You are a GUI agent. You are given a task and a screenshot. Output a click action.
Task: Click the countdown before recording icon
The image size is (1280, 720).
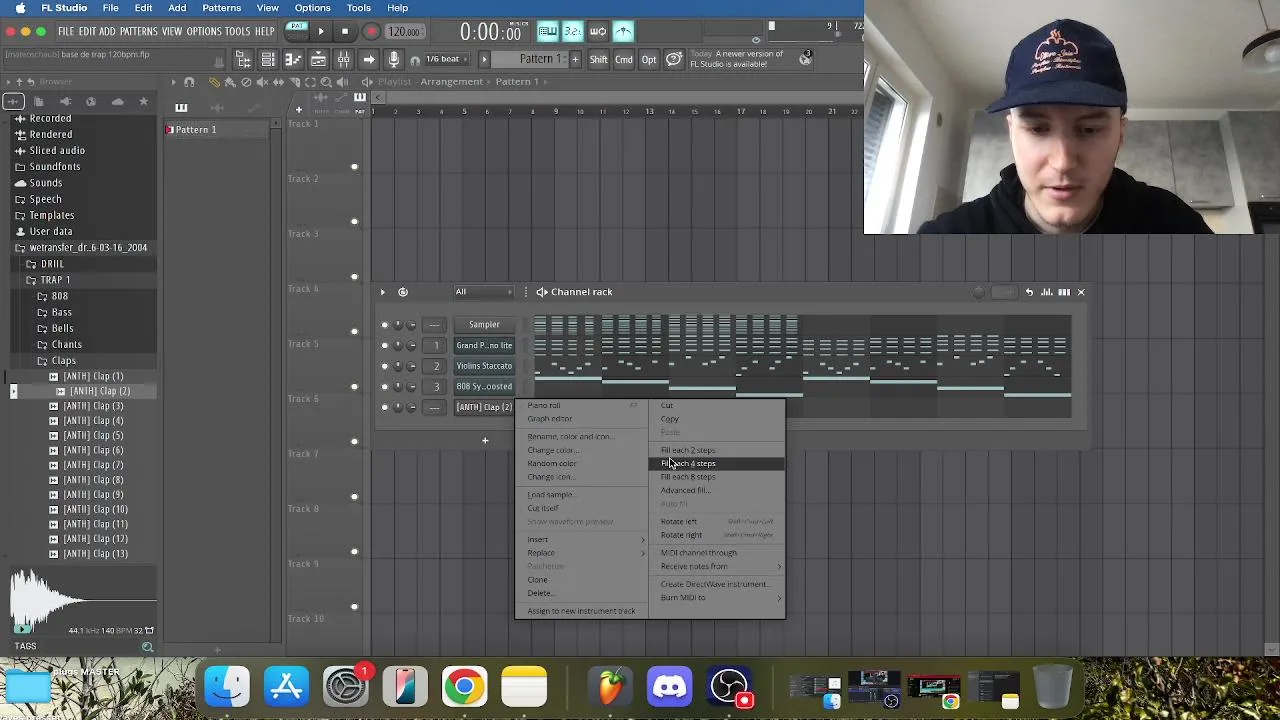(x=572, y=32)
